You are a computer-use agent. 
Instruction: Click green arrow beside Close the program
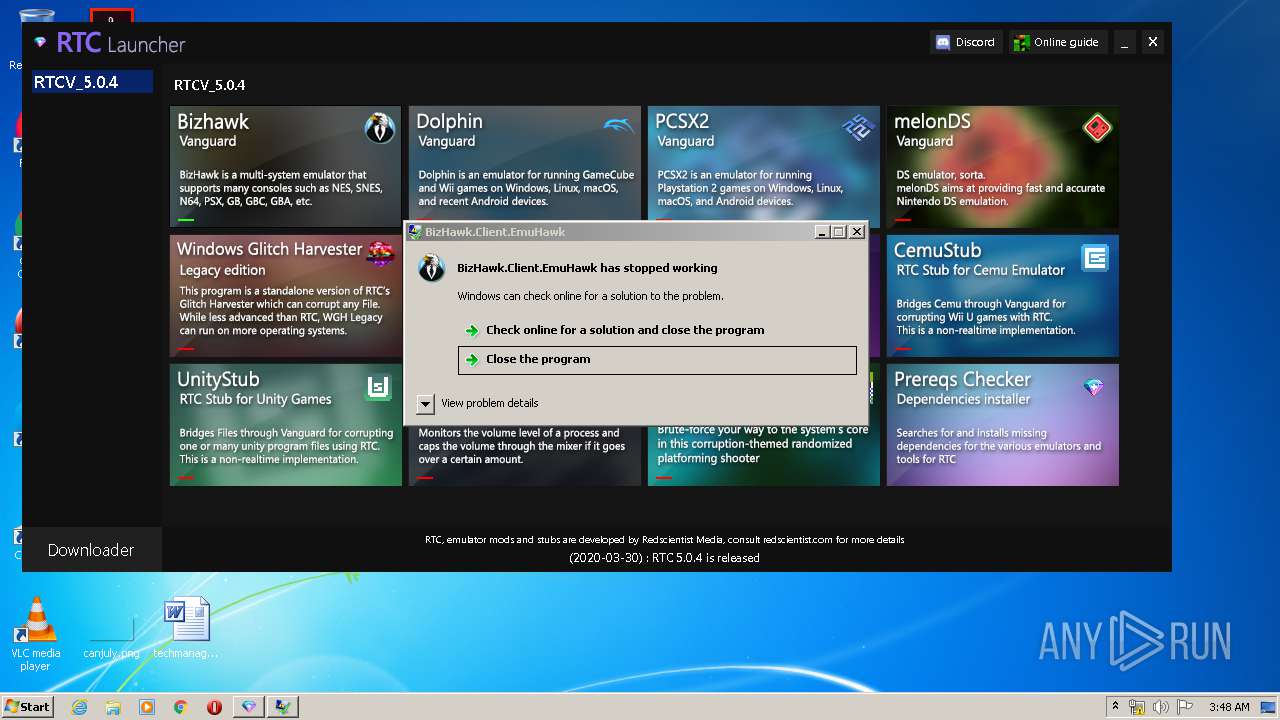click(472, 360)
